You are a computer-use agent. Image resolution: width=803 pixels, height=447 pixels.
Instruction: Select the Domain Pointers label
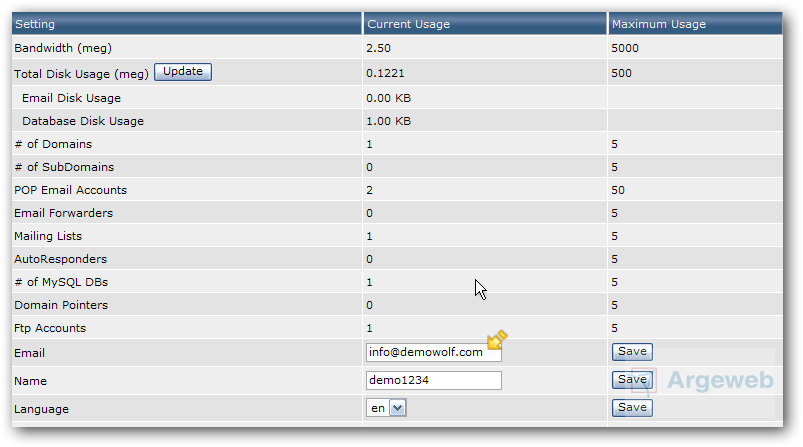click(61, 305)
